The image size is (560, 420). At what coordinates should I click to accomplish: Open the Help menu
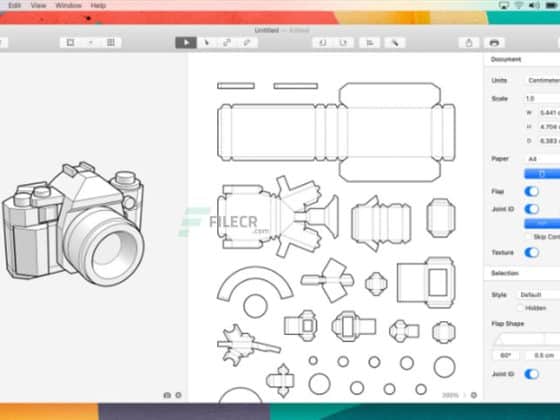98,5
